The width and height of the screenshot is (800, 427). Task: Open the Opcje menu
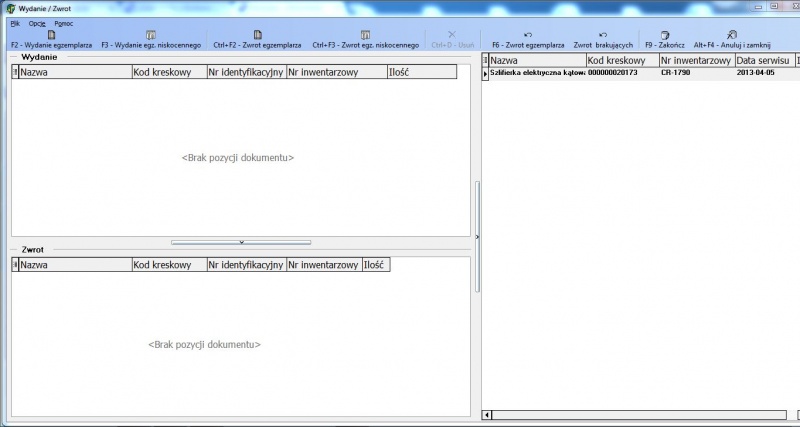[37, 23]
